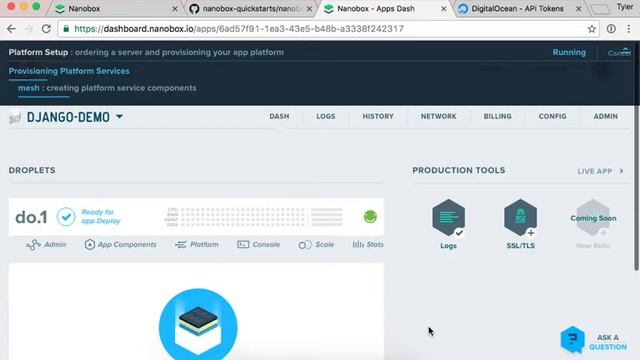
Task: Open the Ask a Question chat icon
Action: (x=572, y=340)
